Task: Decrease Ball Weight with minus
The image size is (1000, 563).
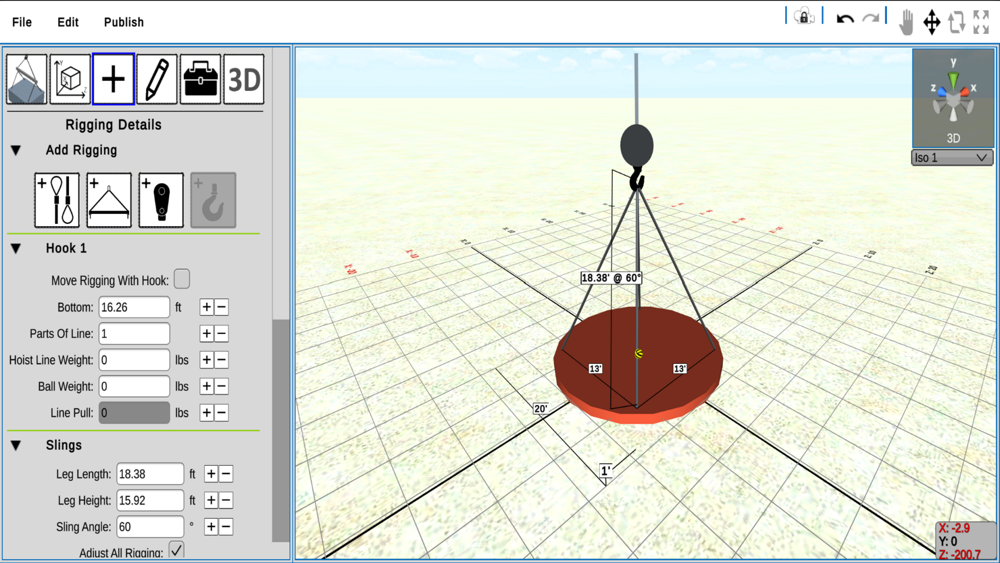Action: click(221, 386)
